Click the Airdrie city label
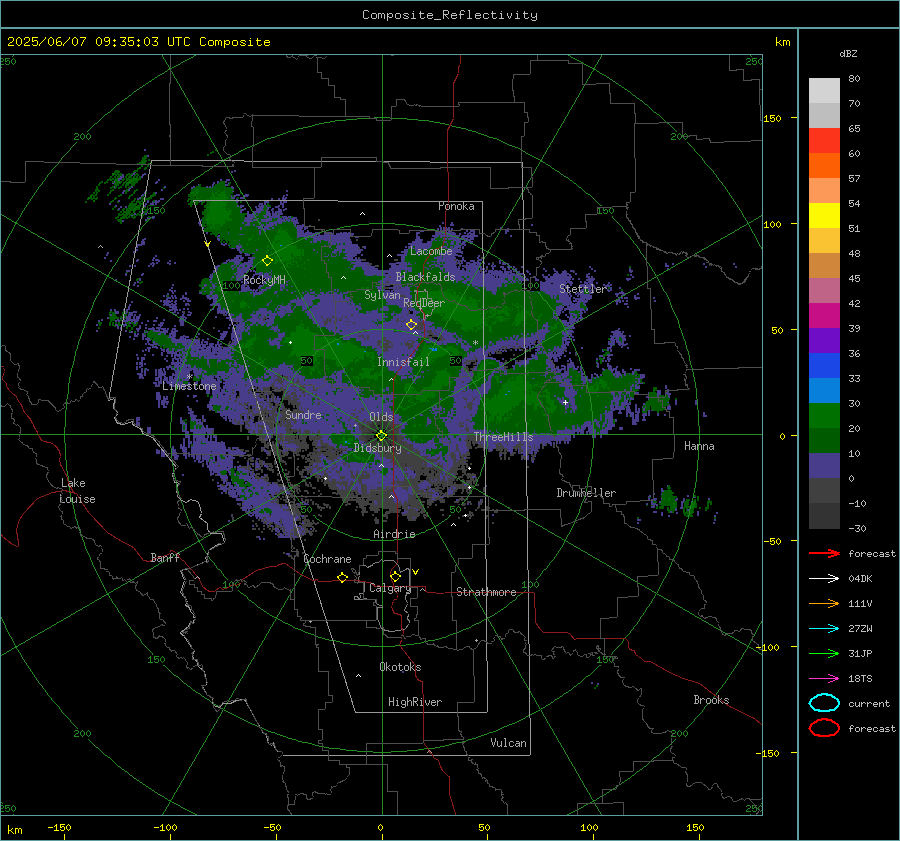 click(394, 534)
